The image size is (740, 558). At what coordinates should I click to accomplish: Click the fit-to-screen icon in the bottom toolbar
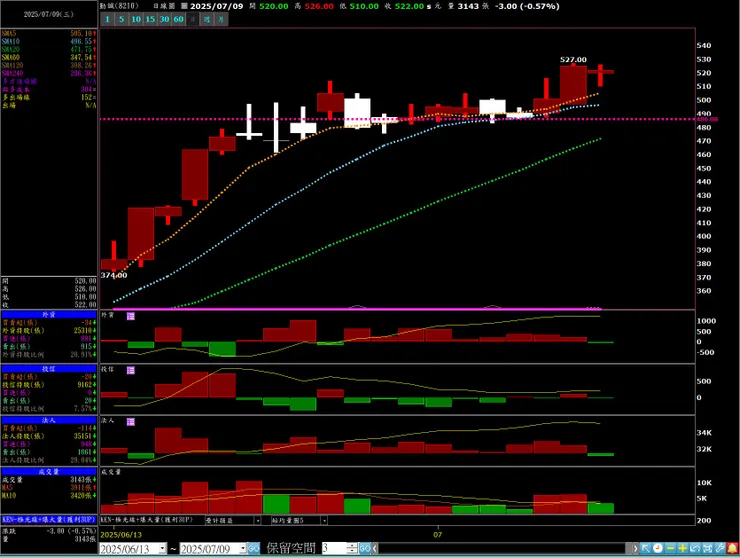[707, 549]
